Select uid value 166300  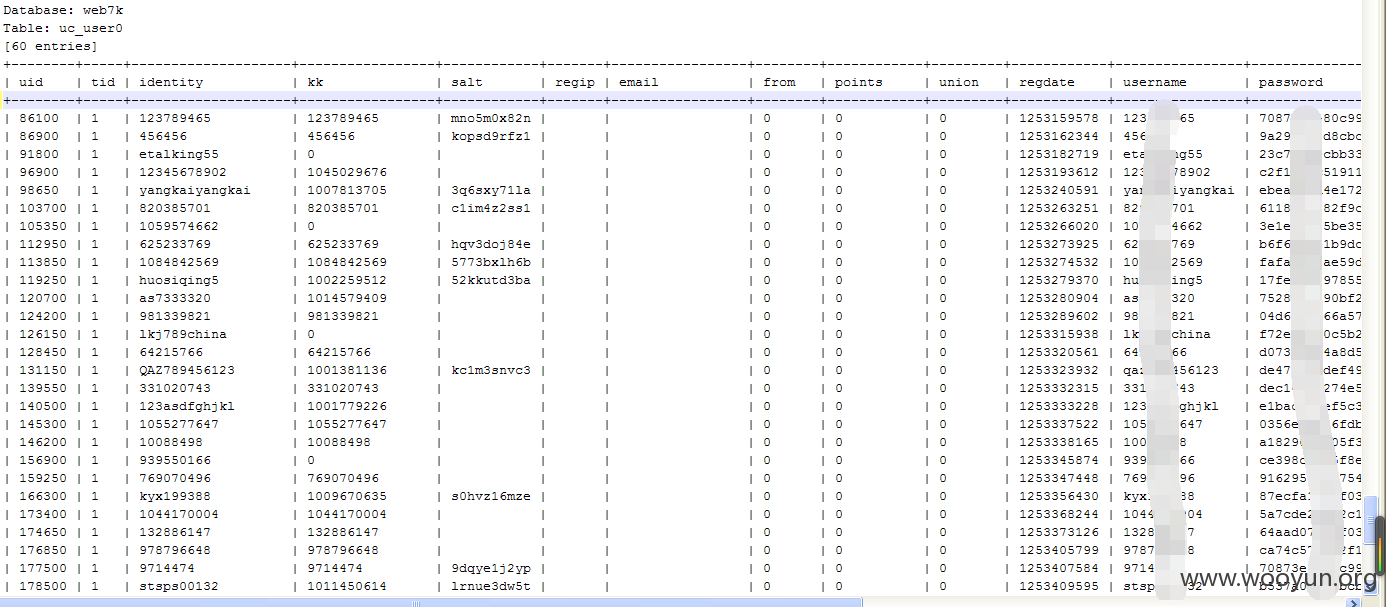point(43,496)
